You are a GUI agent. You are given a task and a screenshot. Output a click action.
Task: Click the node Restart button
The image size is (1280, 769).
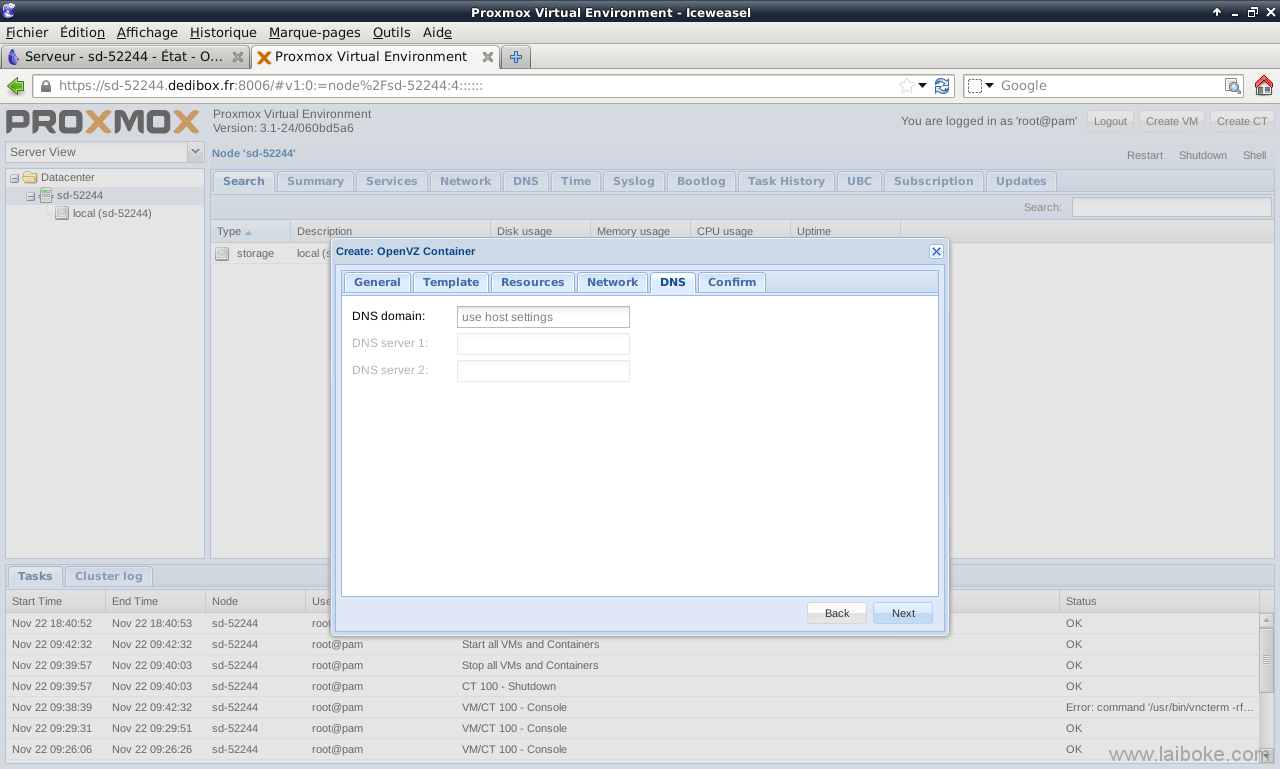[1144, 155]
